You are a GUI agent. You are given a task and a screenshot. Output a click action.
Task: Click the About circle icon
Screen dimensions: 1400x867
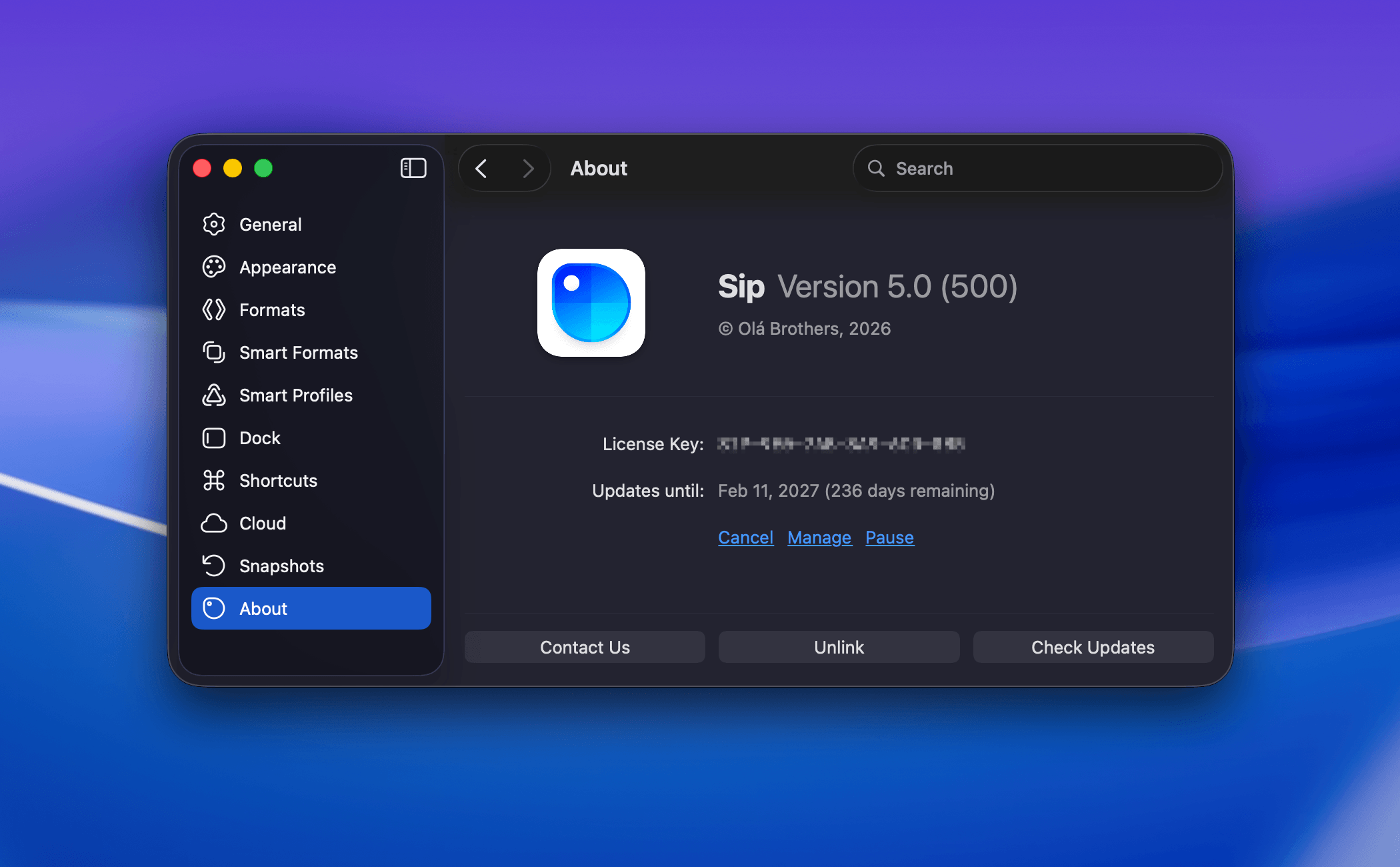(214, 609)
